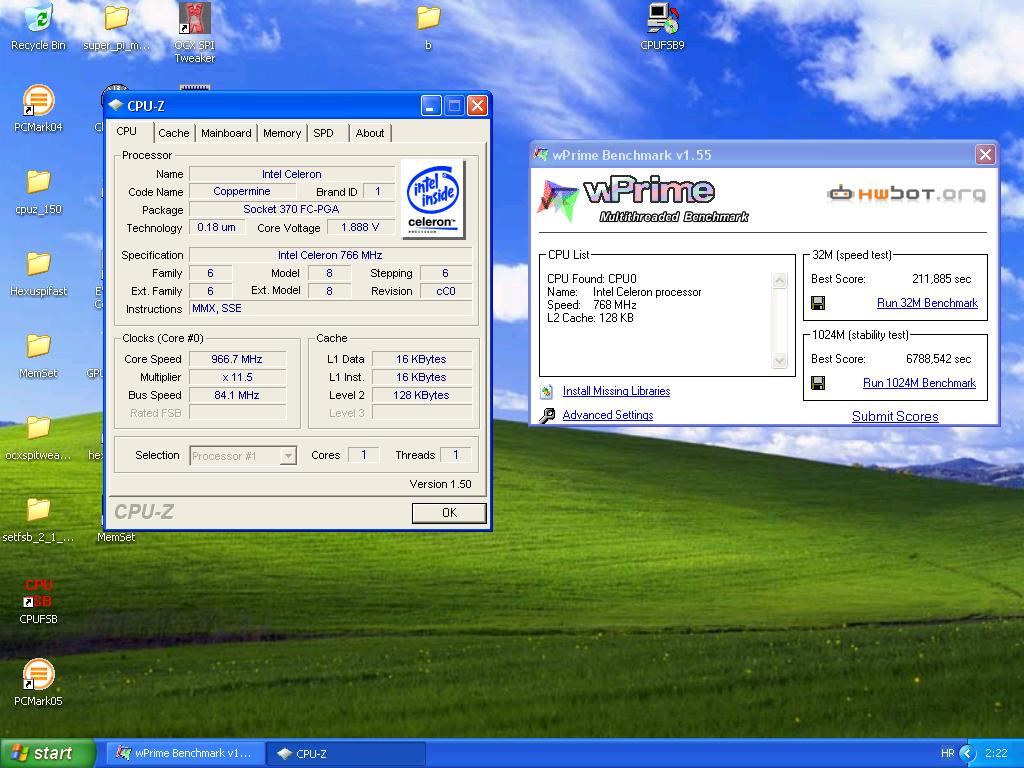The width and height of the screenshot is (1024, 768).
Task: Click the Level 2 cache value 128 KBytes
Action: pyautogui.click(x=422, y=395)
